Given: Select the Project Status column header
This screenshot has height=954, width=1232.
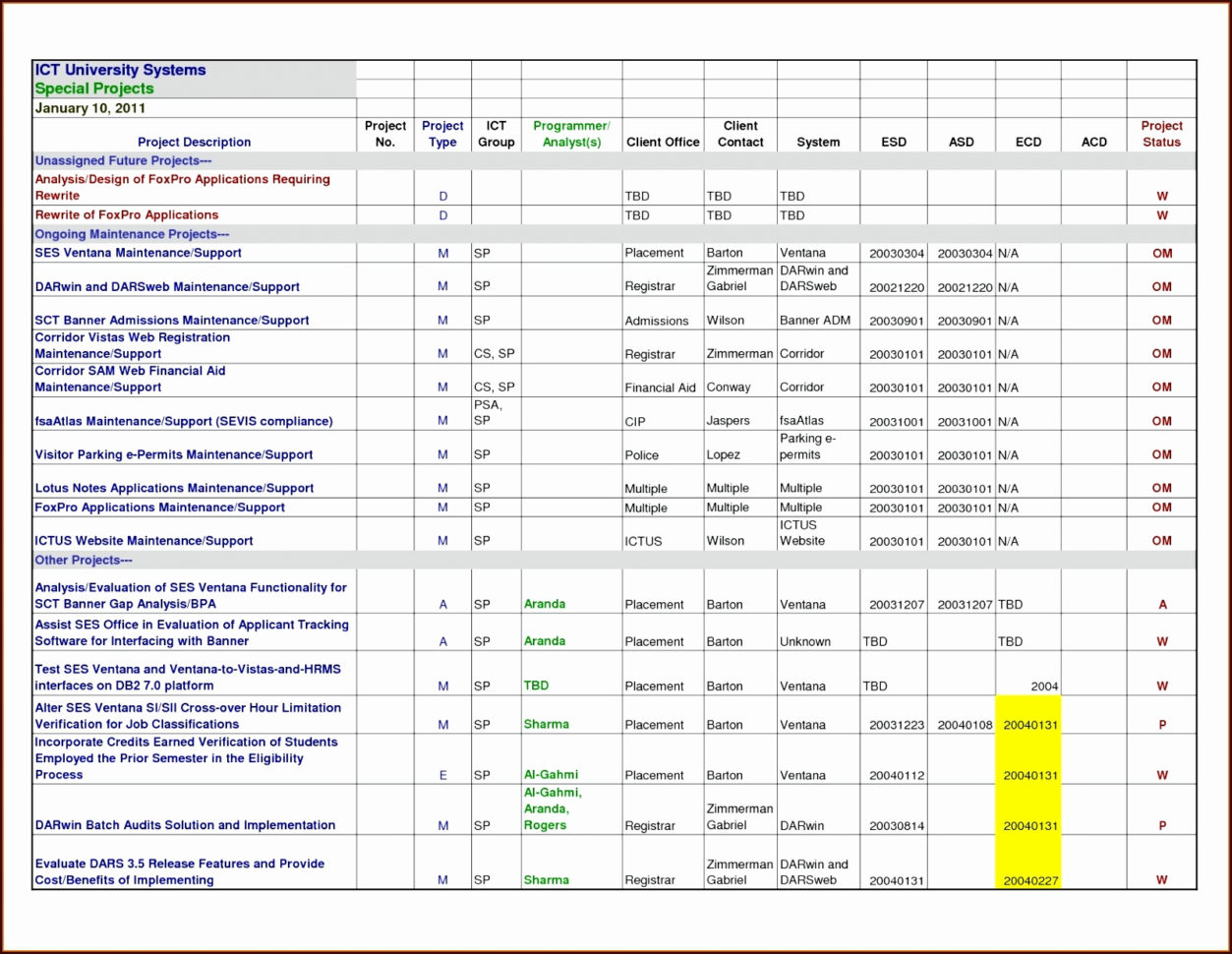Looking at the screenshot, I should click(x=1161, y=134).
